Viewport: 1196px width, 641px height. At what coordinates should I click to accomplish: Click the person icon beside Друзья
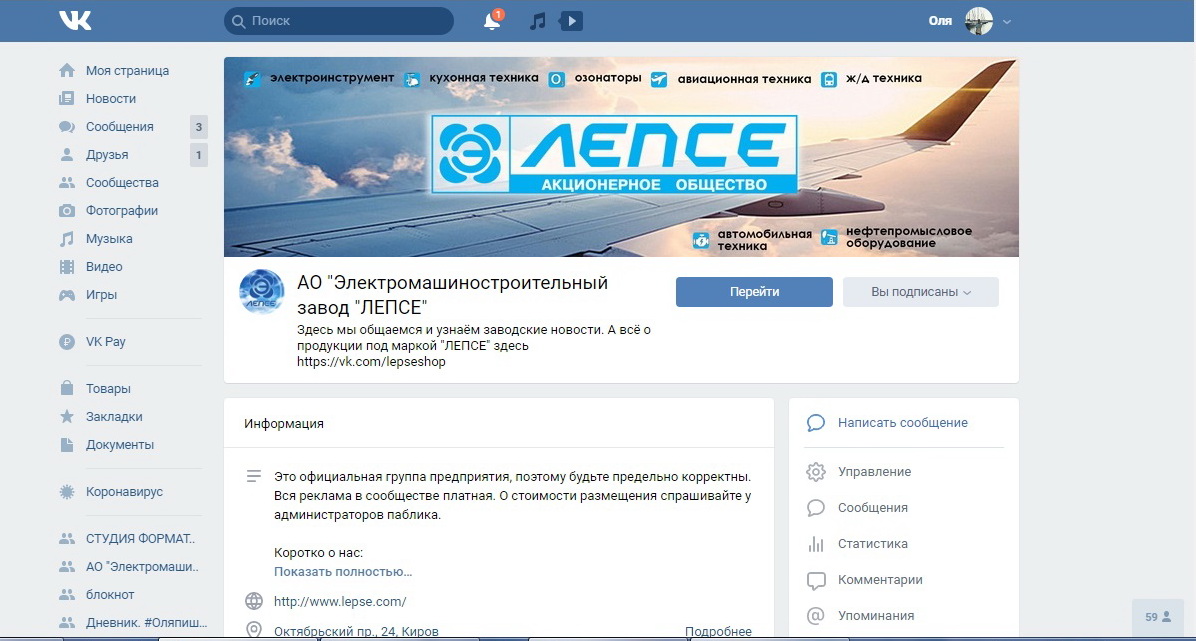click(67, 155)
